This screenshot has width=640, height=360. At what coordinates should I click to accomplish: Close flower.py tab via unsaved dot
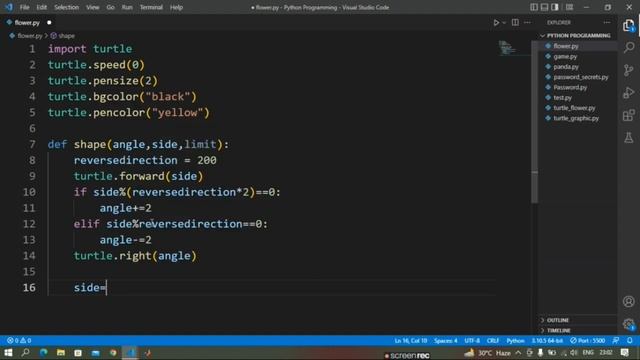(x=49, y=23)
